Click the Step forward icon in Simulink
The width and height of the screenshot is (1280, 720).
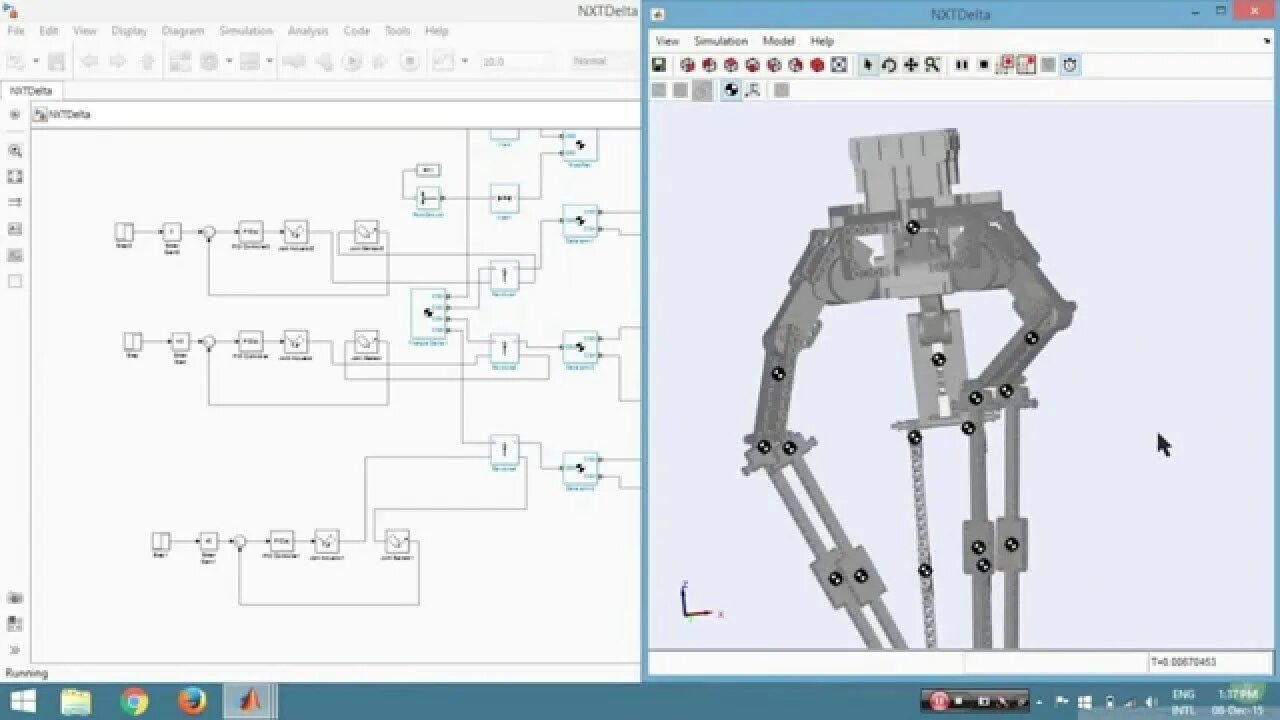(380, 62)
